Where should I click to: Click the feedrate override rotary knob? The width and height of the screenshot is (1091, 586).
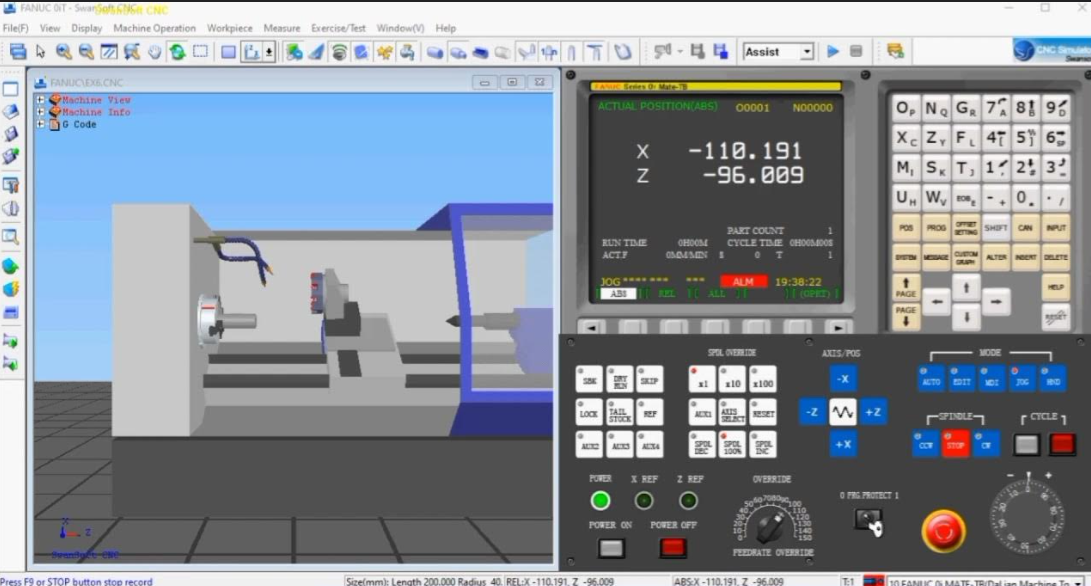click(x=770, y=527)
